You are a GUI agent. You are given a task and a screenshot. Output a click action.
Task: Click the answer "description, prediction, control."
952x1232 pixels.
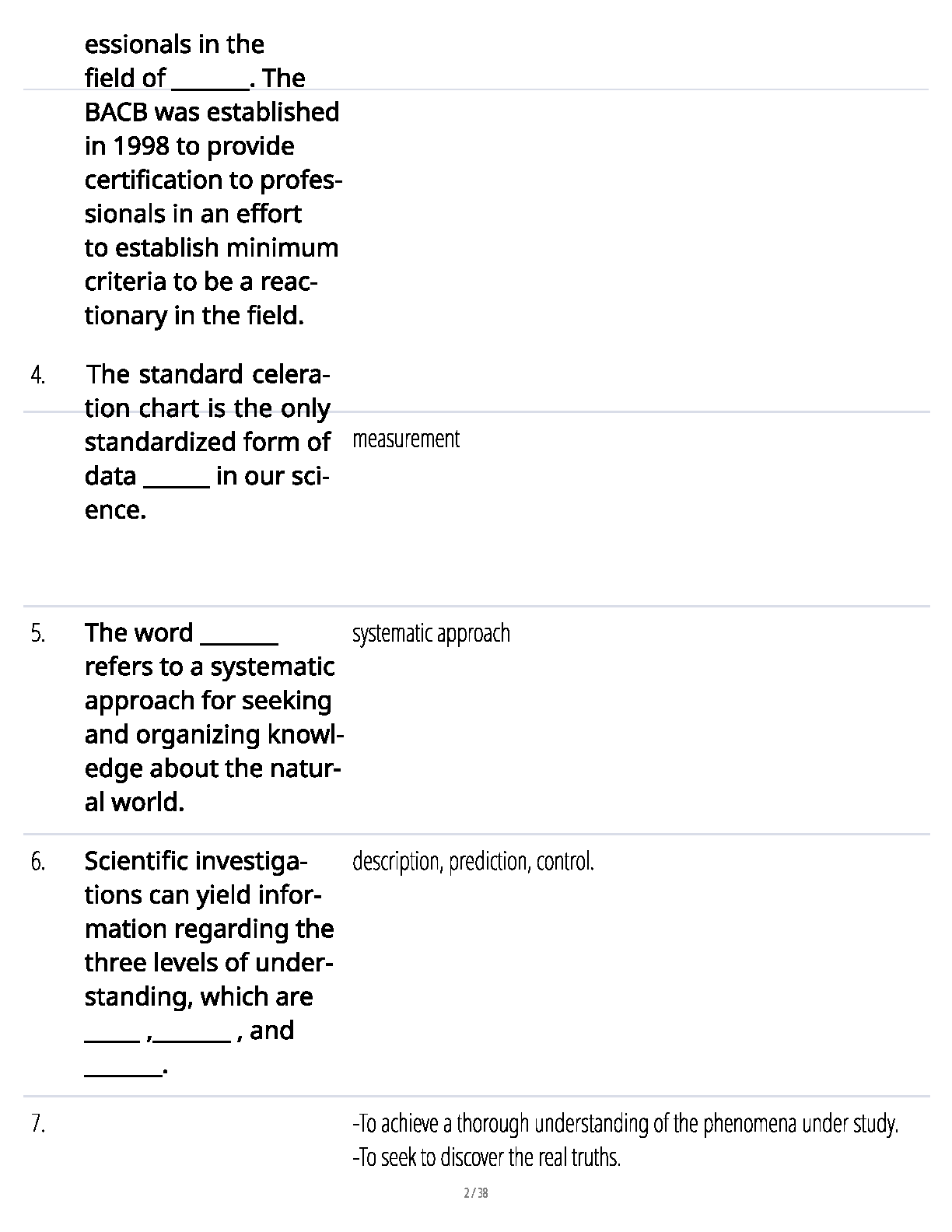click(473, 862)
